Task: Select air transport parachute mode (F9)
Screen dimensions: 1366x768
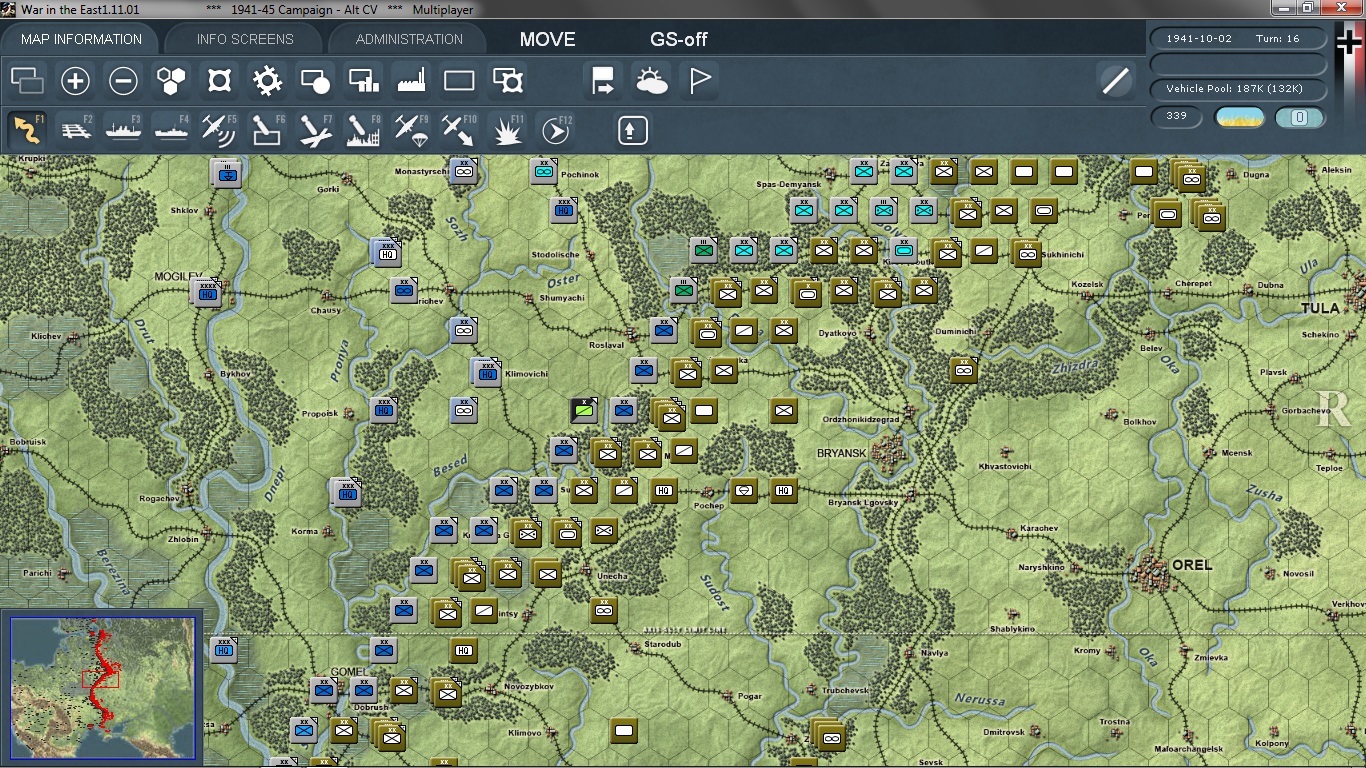Action: pyautogui.click(x=410, y=130)
